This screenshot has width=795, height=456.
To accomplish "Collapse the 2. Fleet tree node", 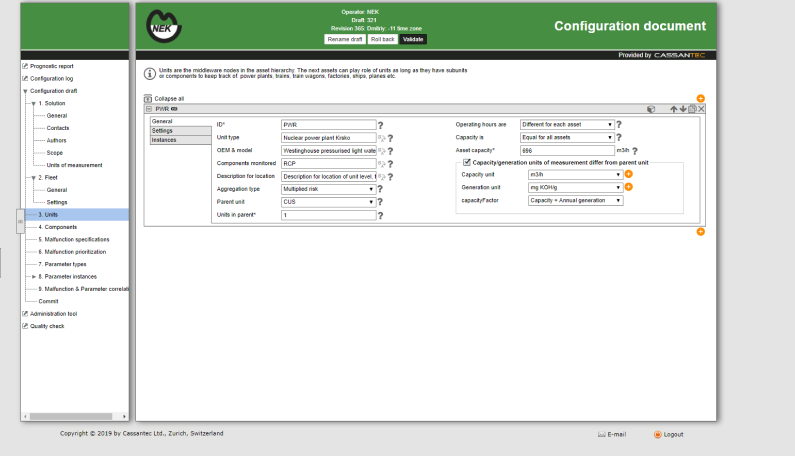I will 34,178.
